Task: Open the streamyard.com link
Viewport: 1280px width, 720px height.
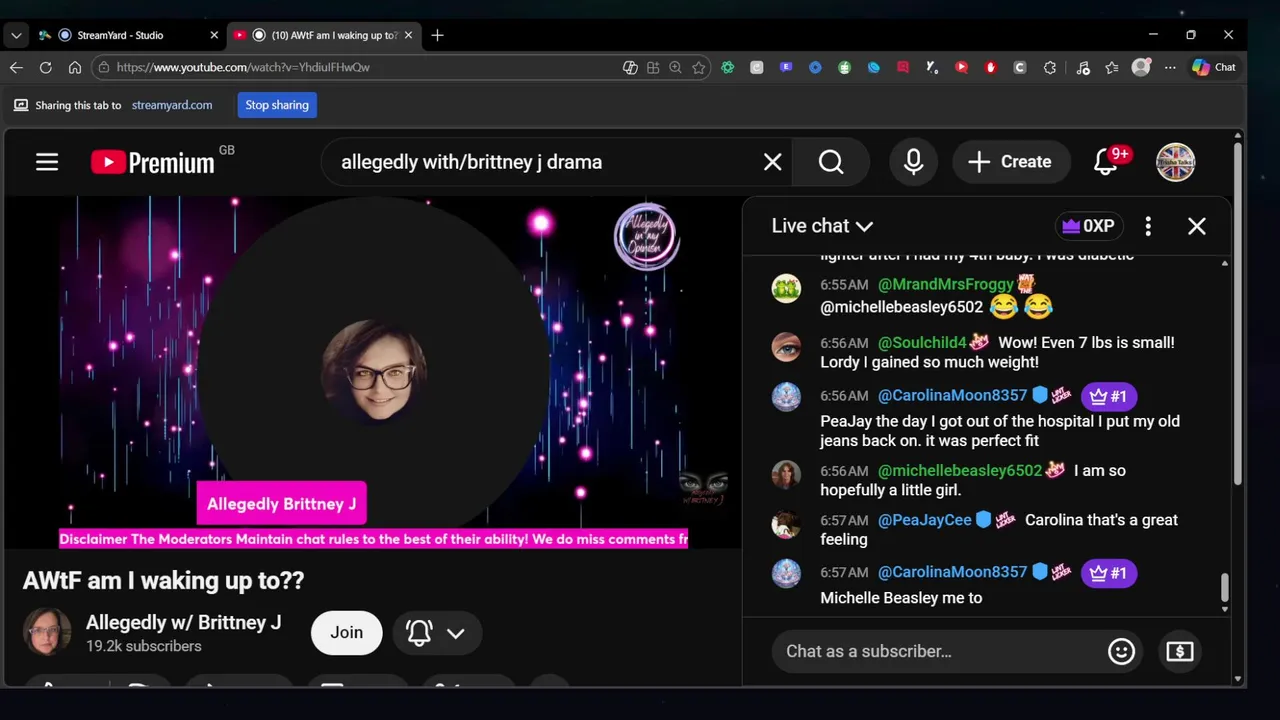Action: (x=172, y=105)
